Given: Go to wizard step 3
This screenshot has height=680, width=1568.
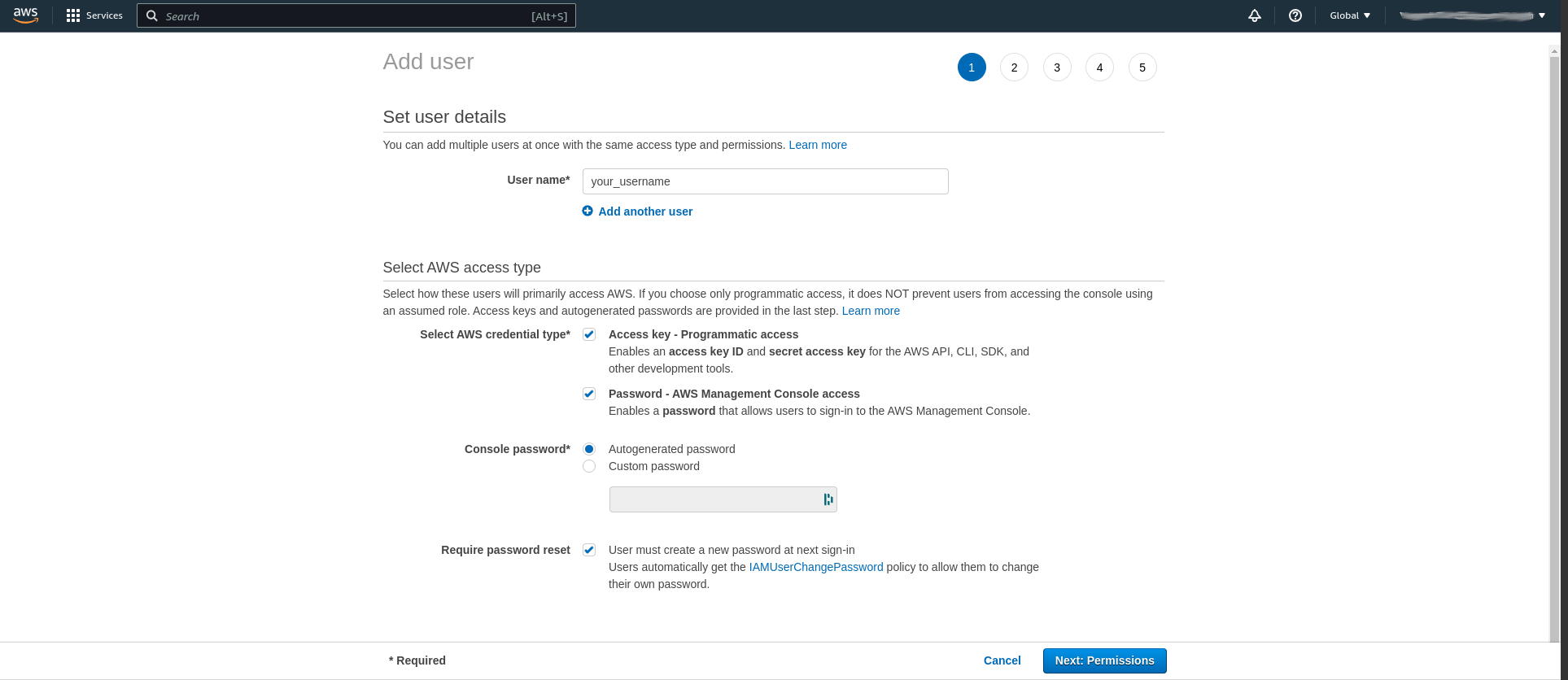Looking at the screenshot, I should coord(1057,68).
